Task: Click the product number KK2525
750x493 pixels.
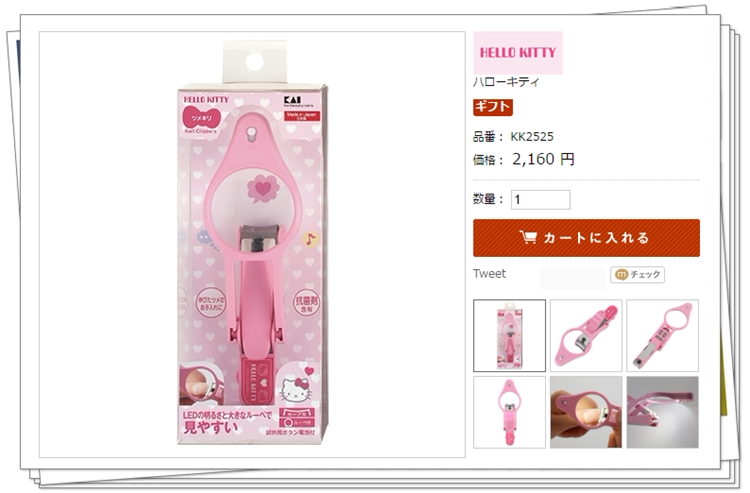Action: tap(532, 137)
